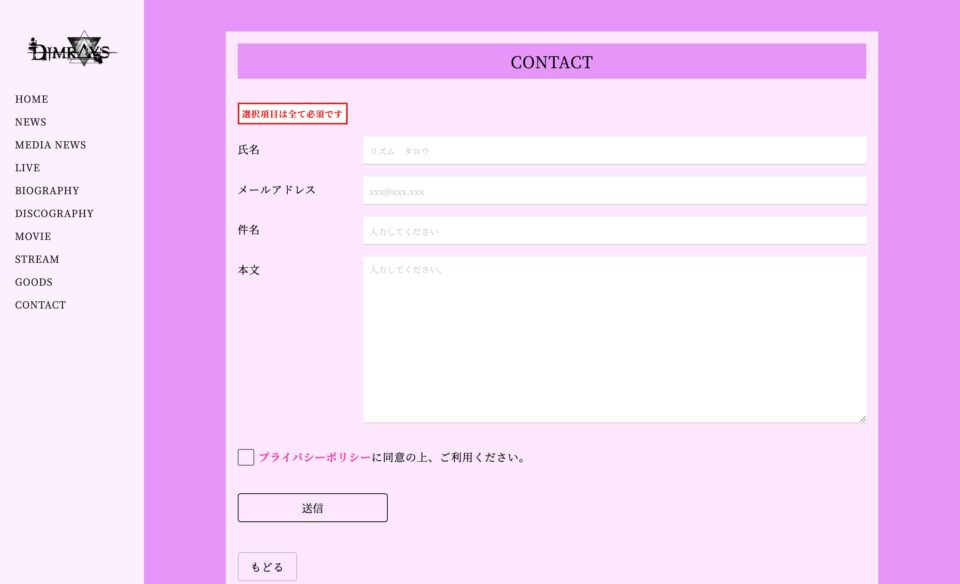
Task: Open the DISCOGRAPHY section
Action: (x=53, y=213)
